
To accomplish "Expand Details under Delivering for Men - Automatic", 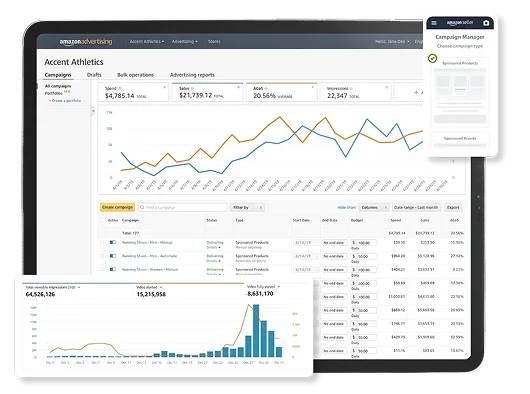I will [214, 261].
